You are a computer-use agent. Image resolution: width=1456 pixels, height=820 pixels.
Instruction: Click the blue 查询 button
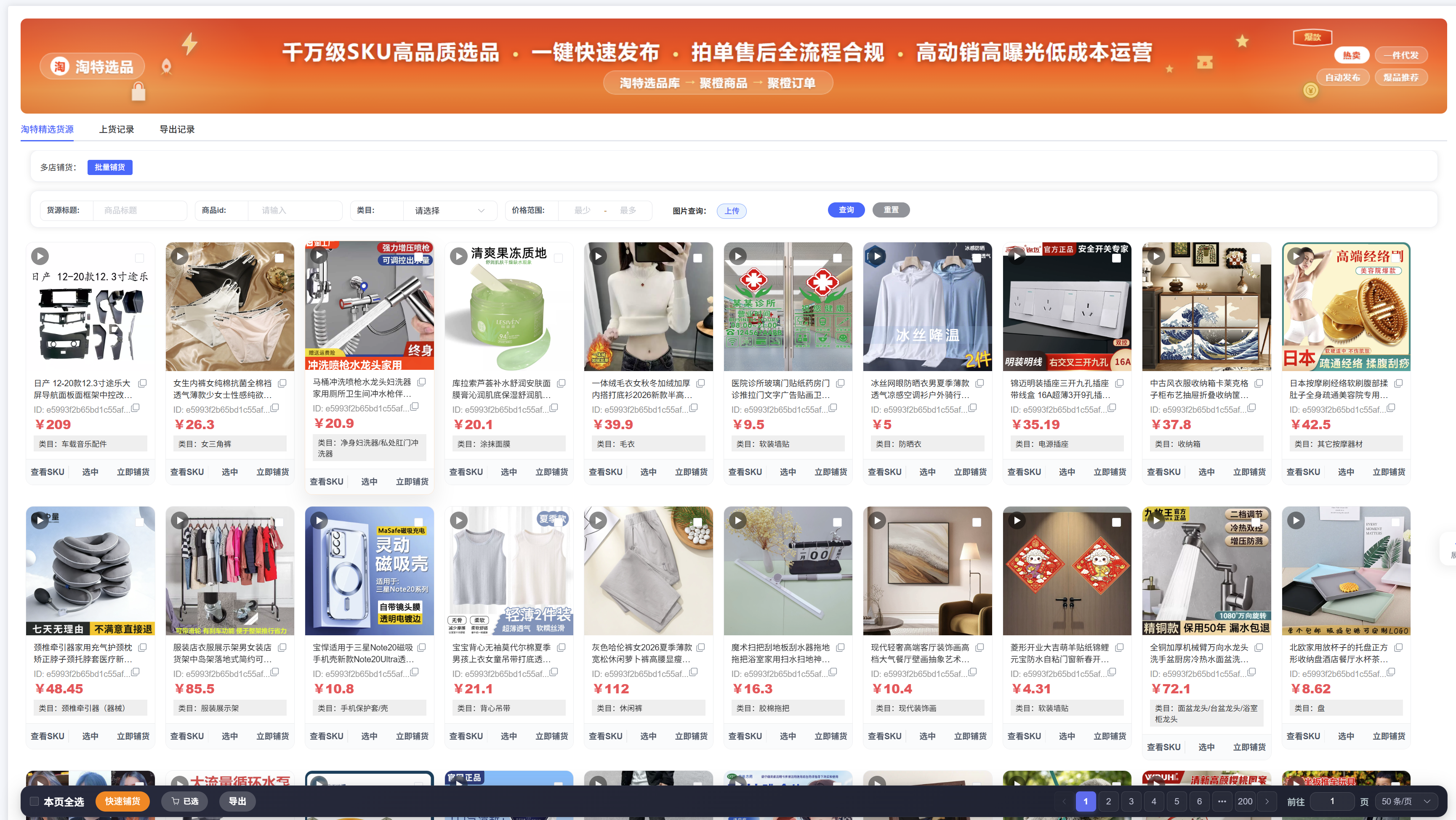[x=846, y=210]
